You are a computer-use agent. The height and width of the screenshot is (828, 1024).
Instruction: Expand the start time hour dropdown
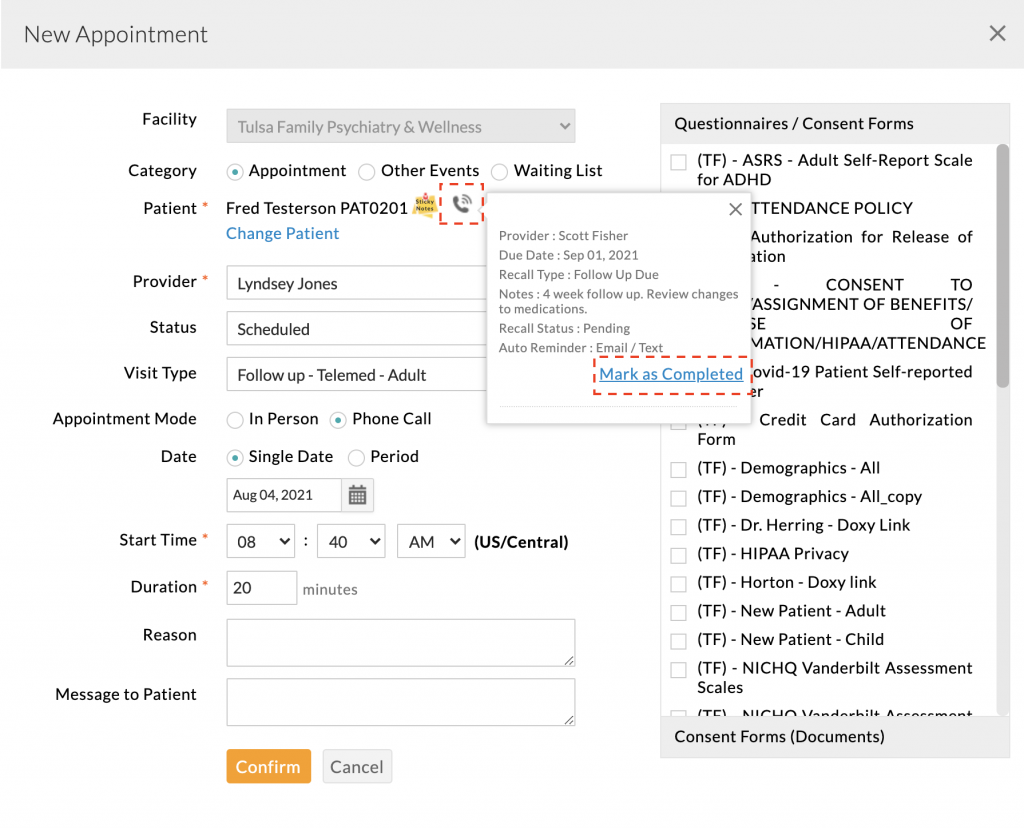click(260, 542)
